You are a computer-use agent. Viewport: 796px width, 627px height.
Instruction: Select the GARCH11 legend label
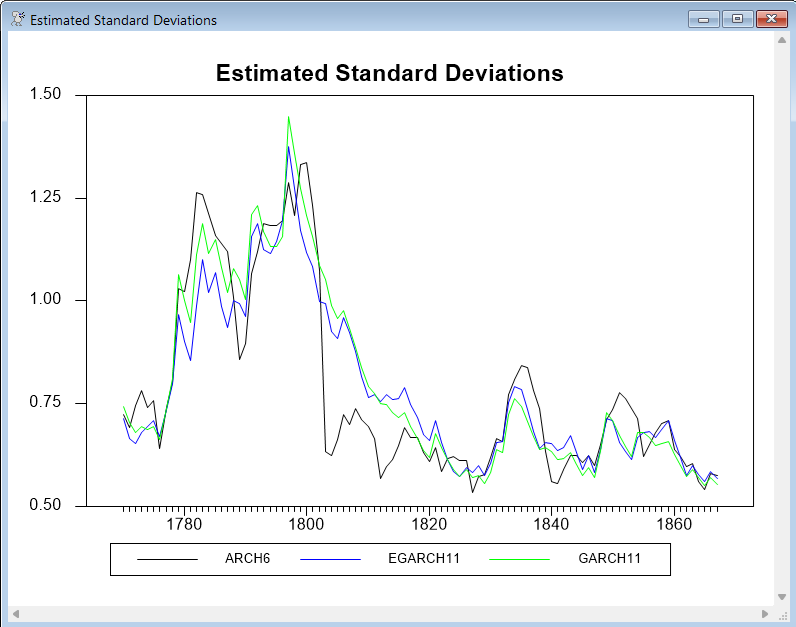pyautogui.click(x=609, y=558)
